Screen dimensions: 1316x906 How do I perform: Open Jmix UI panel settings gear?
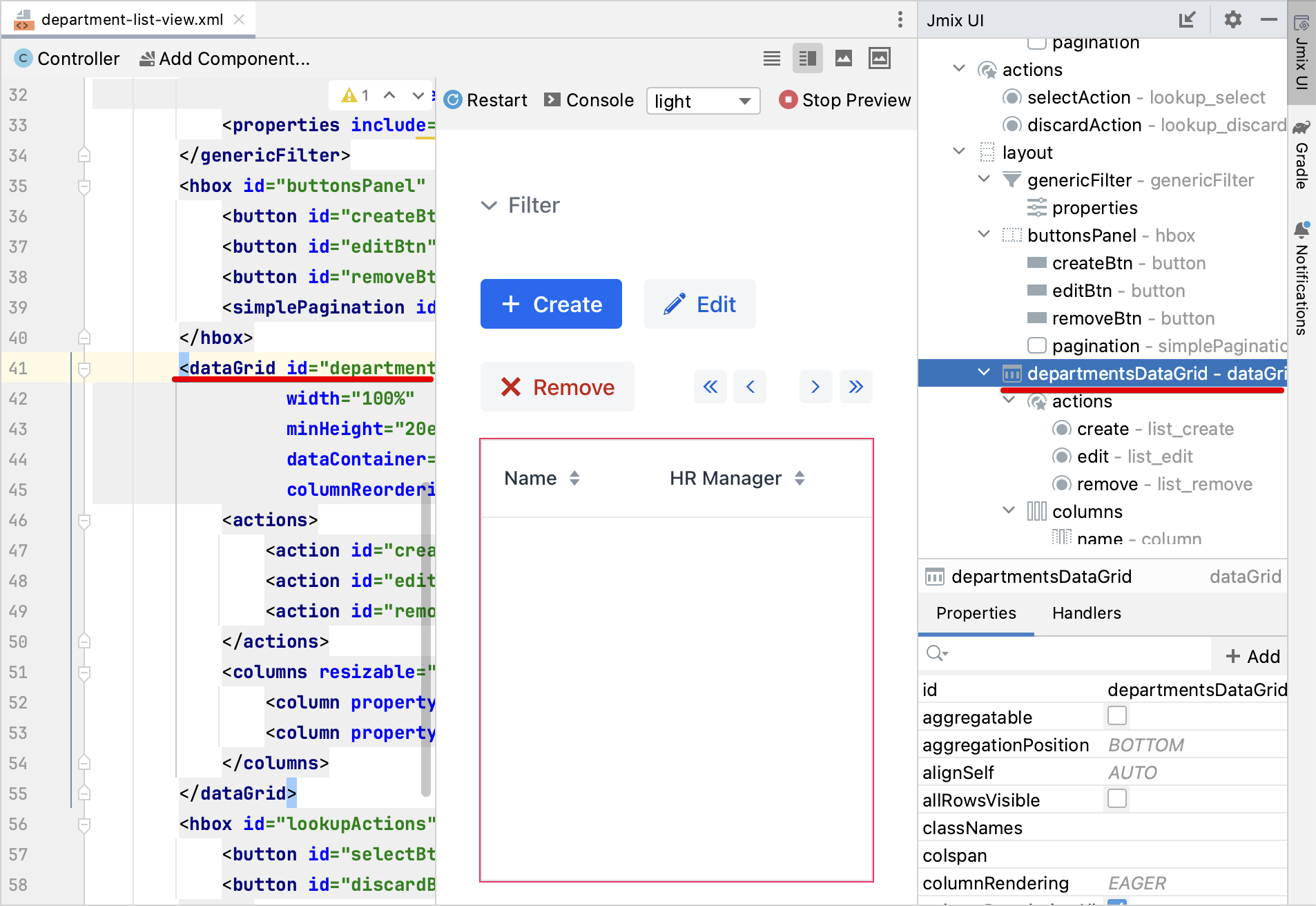coord(1233,20)
